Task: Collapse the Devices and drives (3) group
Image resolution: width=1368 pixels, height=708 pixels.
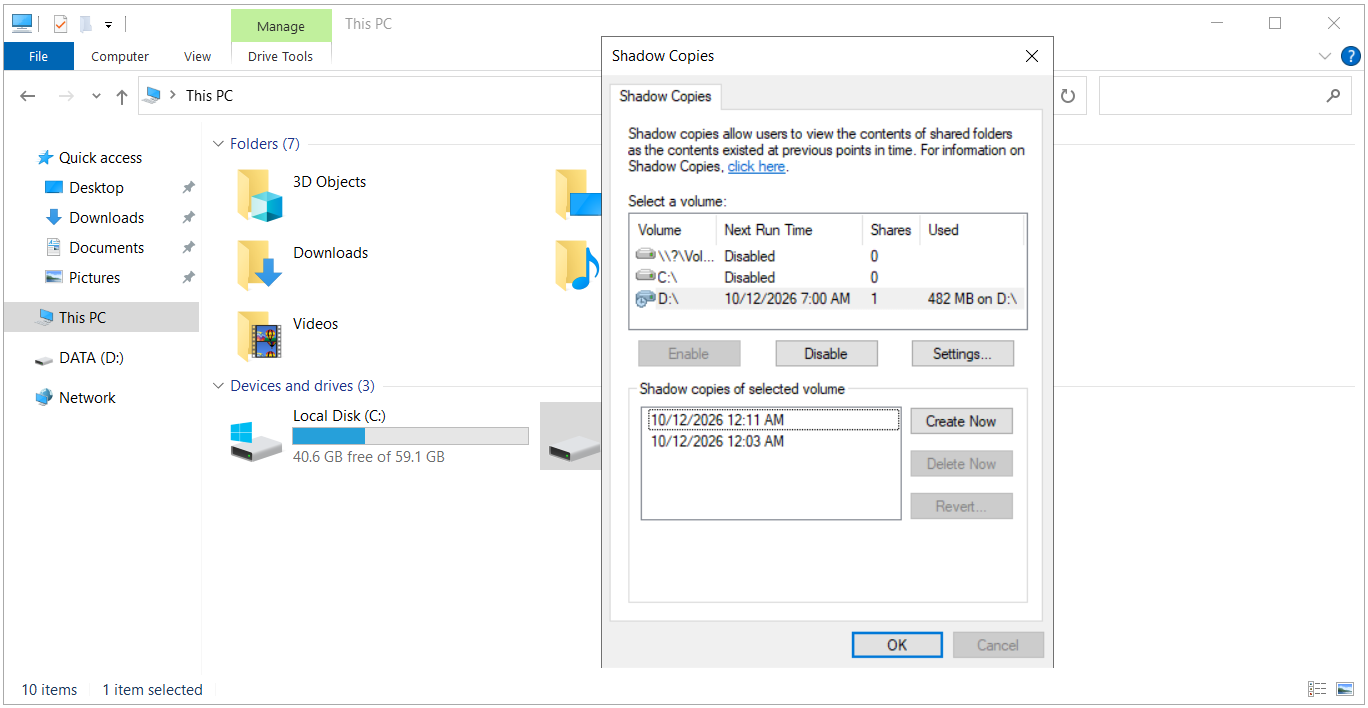Action: pyautogui.click(x=218, y=386)
